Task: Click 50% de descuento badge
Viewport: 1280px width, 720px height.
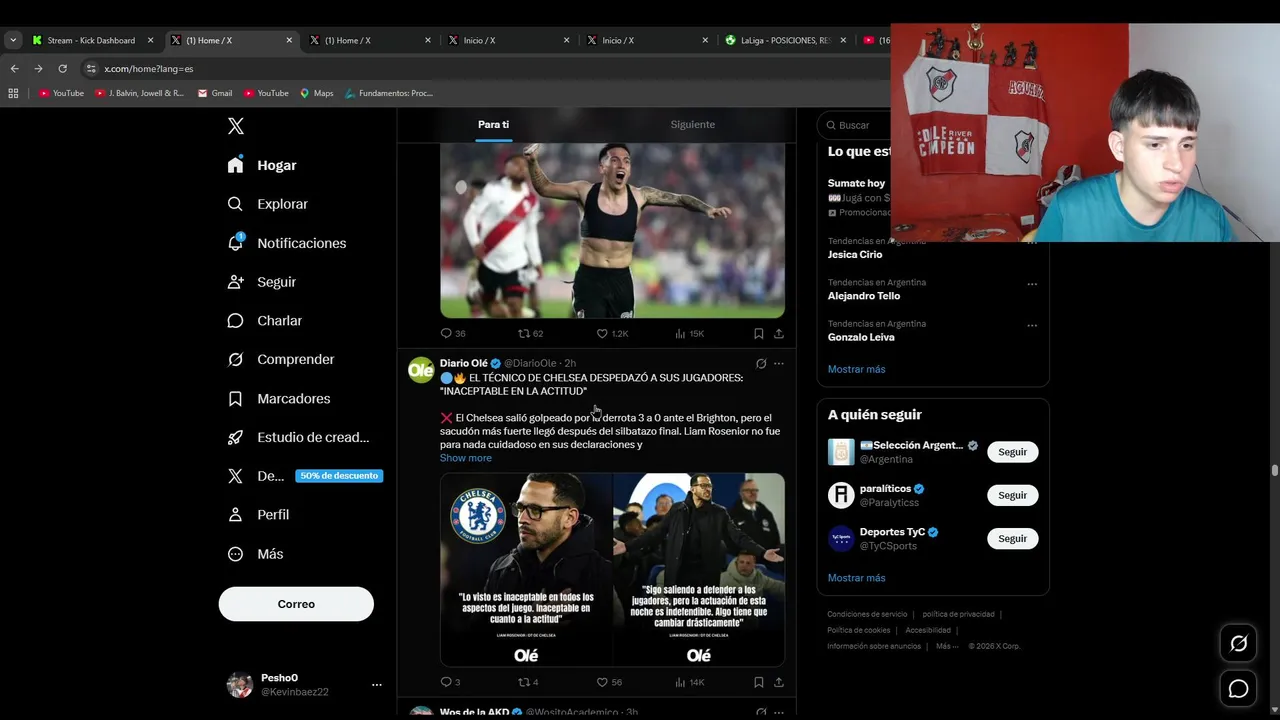Action: tap(339, 476)
